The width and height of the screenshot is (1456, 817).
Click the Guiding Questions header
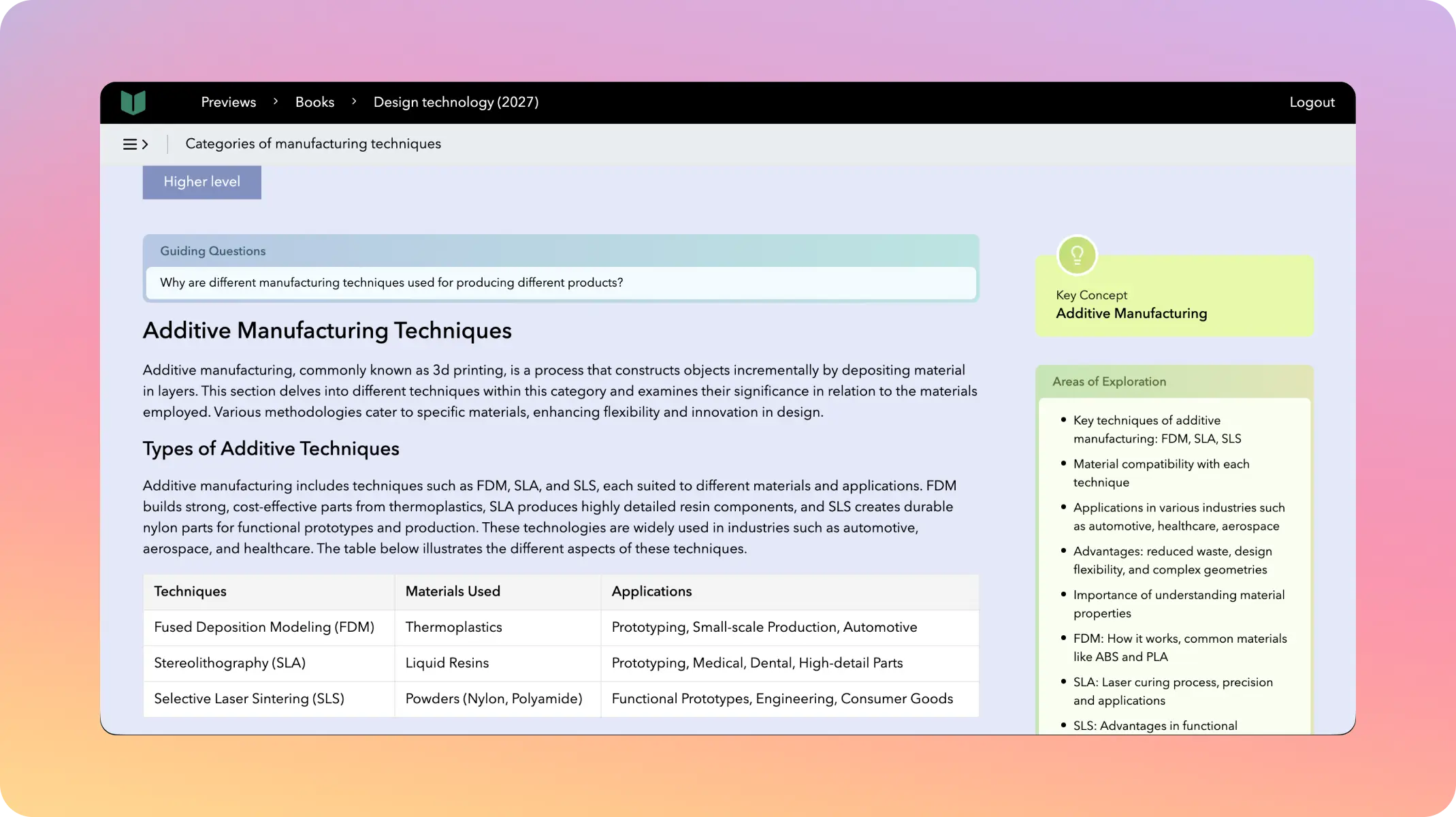tap(213, 251)
